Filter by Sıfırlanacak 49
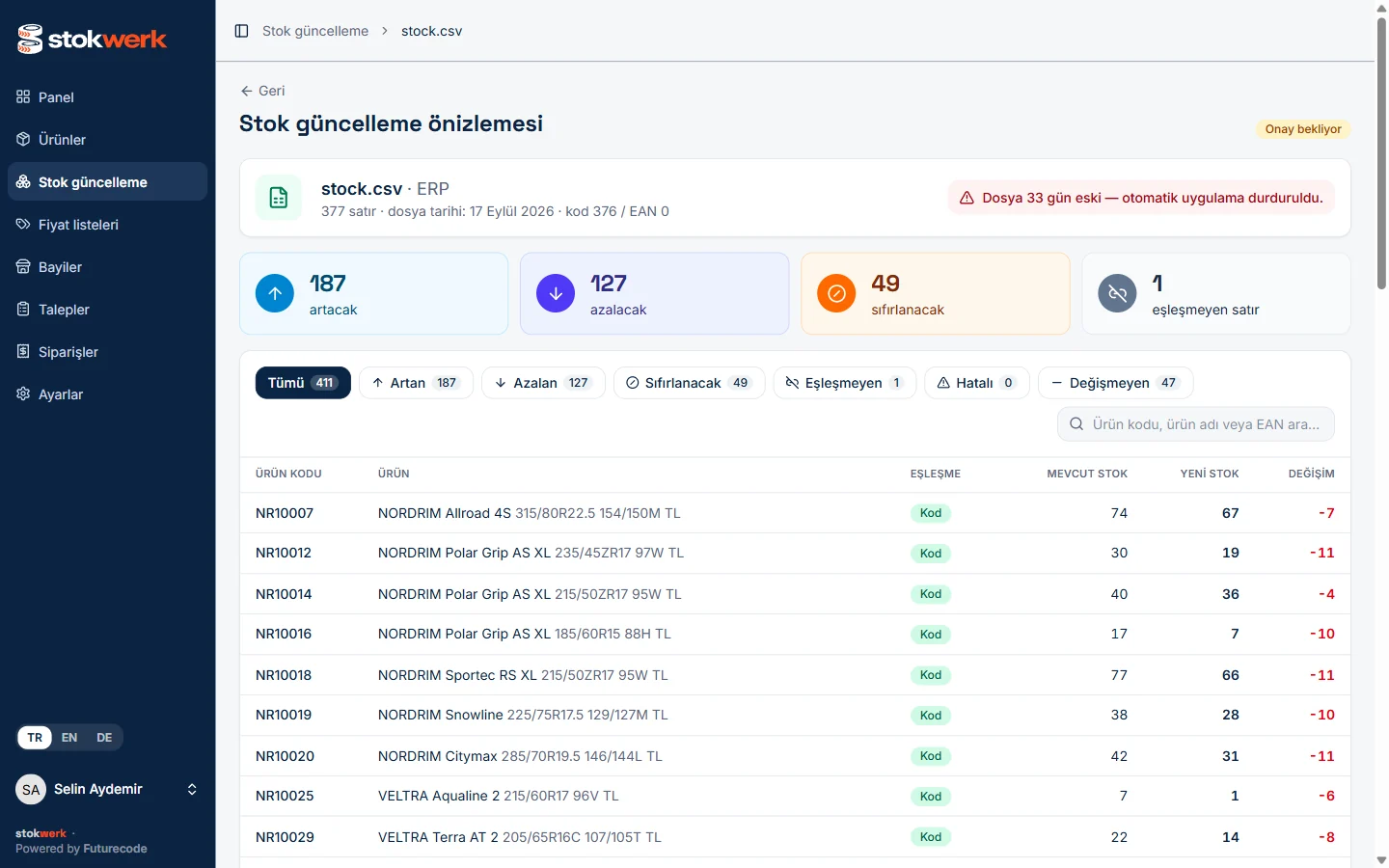Screen dimensions: 1389x868 689,383
